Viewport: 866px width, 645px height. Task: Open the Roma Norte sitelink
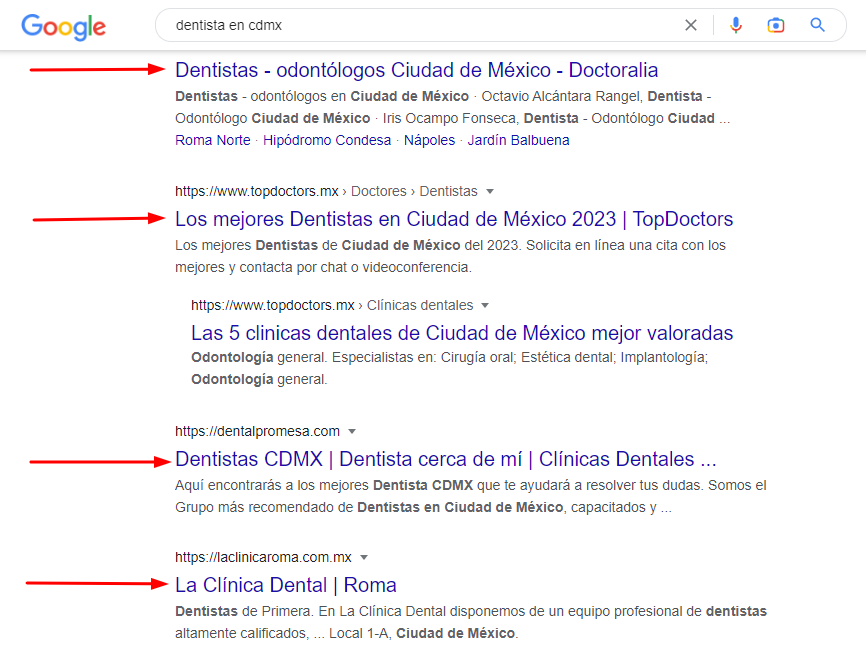click(x=213, y=140)
